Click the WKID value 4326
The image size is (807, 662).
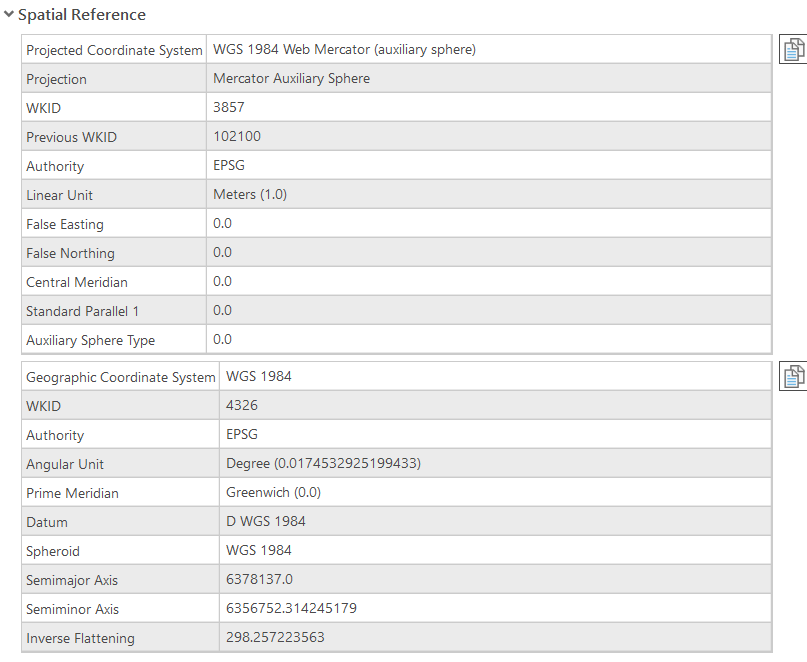[241, 405]
